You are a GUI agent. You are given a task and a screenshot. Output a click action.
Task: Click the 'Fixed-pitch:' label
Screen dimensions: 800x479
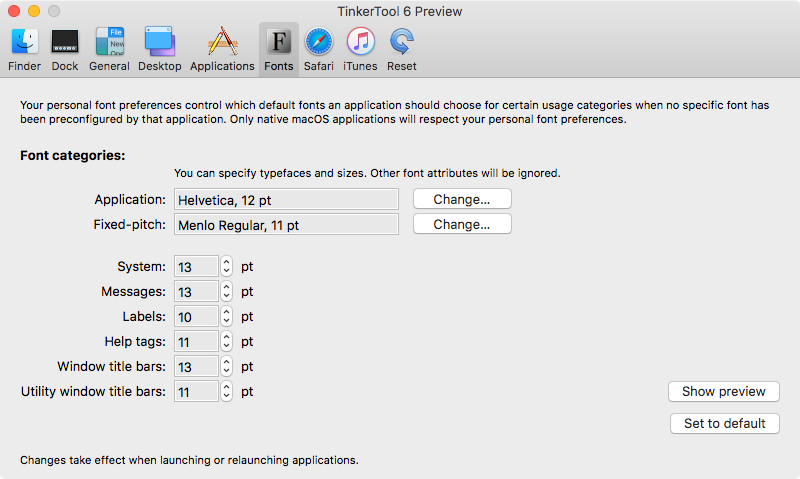click(130, 224)
